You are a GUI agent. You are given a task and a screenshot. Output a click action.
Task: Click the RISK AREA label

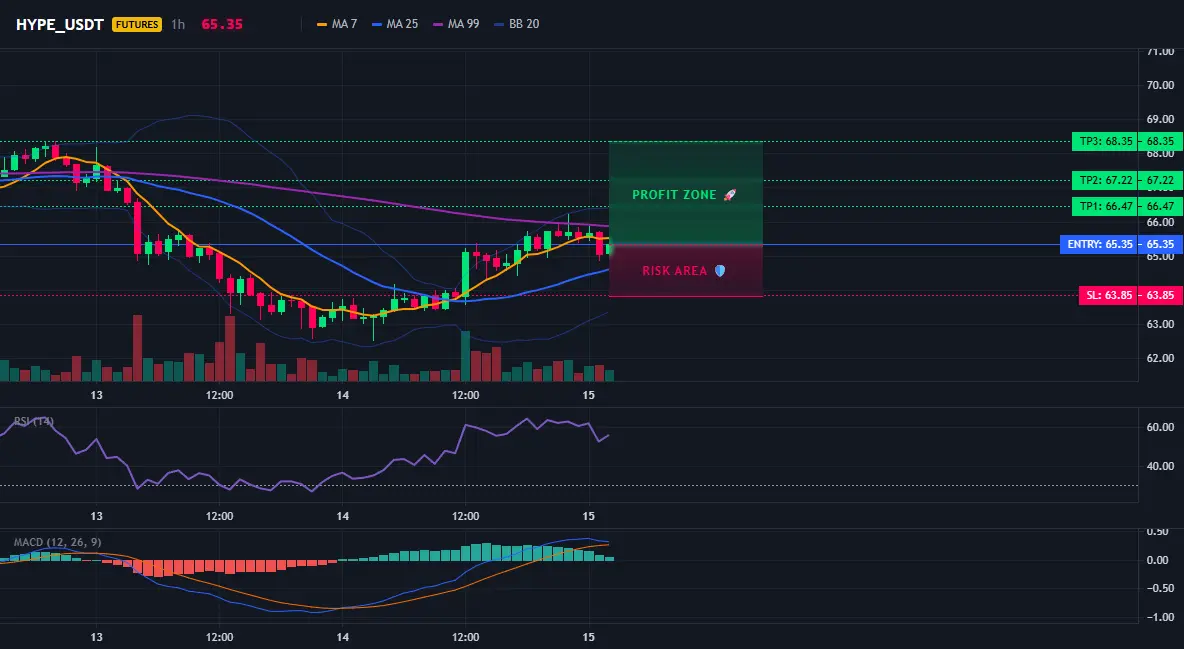(x=675, y=270)
